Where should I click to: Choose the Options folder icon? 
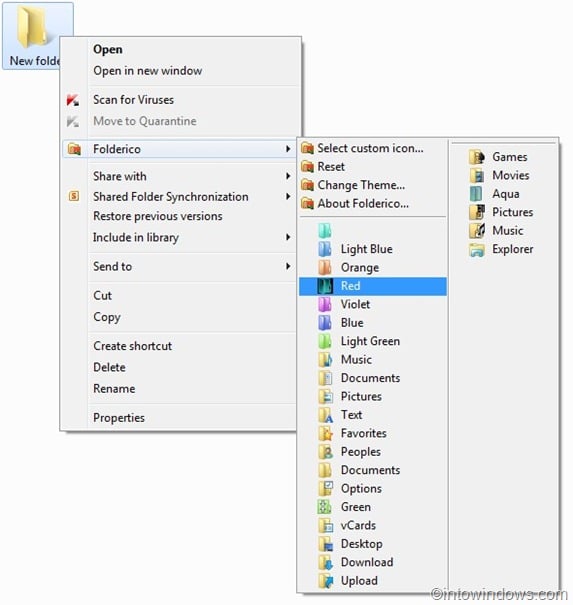coord(326,489)
